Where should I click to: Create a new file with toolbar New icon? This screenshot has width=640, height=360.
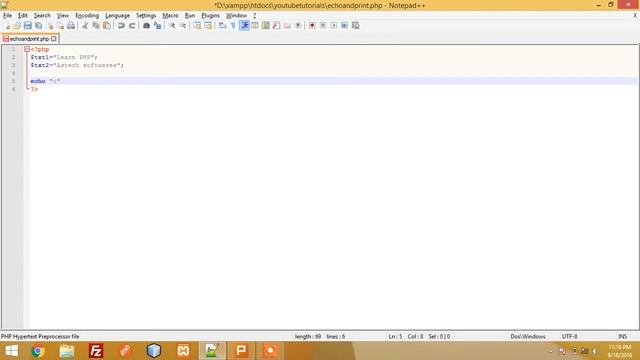(x=6, y=25)
